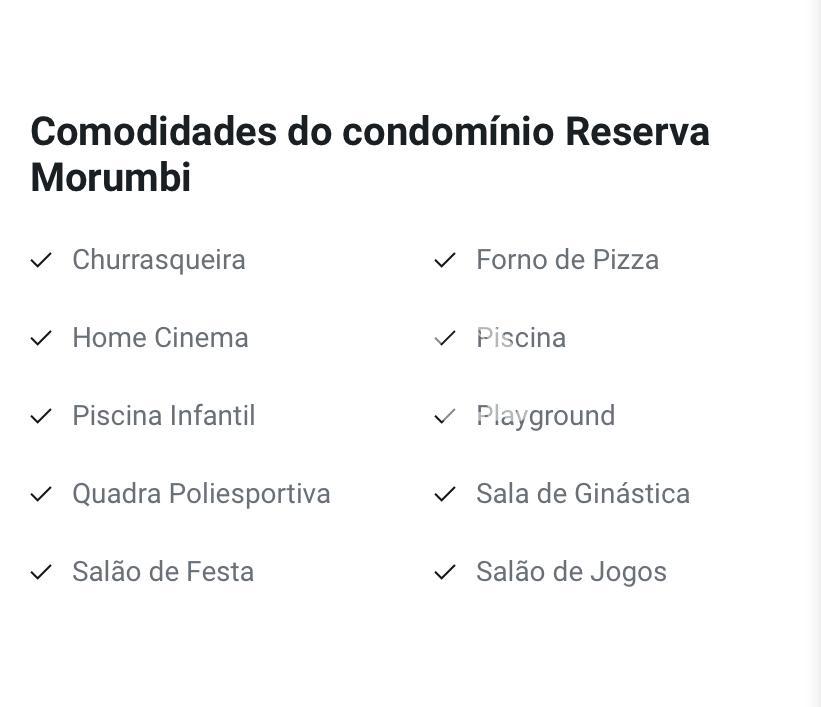Click the checkmark icon beside Piscina Infantil

click(41, 416)
